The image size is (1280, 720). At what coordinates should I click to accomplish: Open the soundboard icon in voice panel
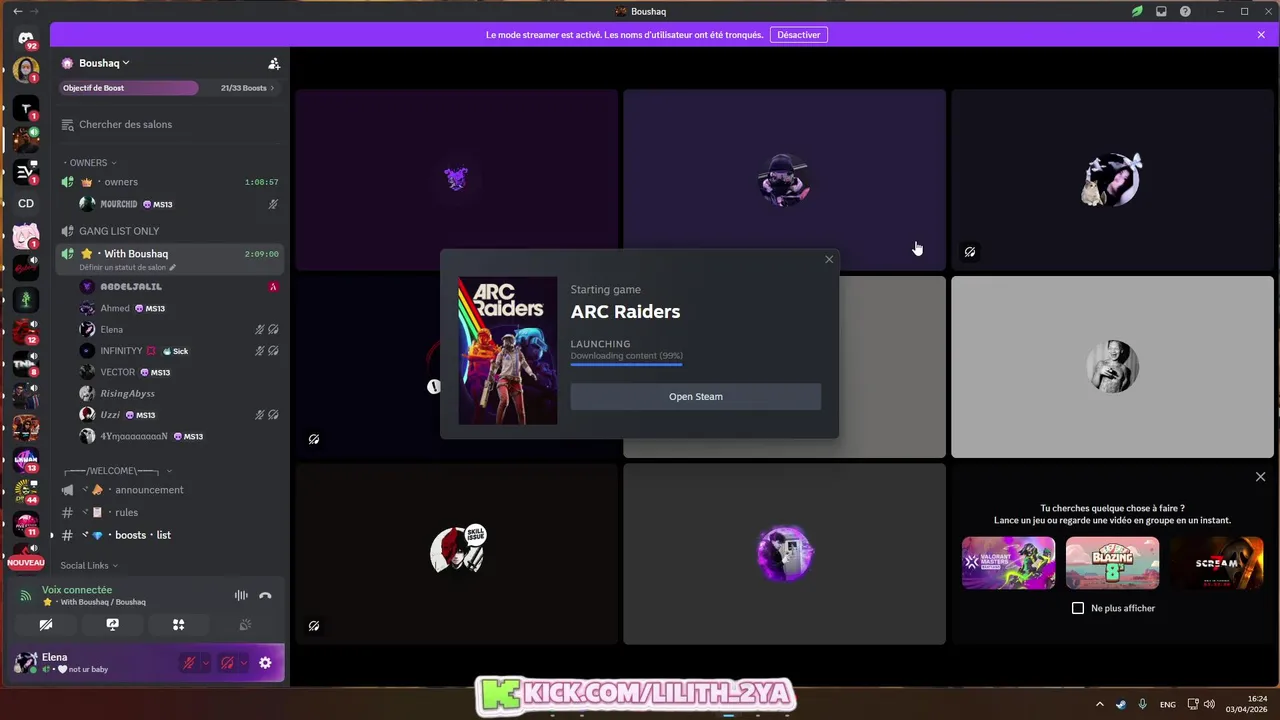[x=245, y=624]
